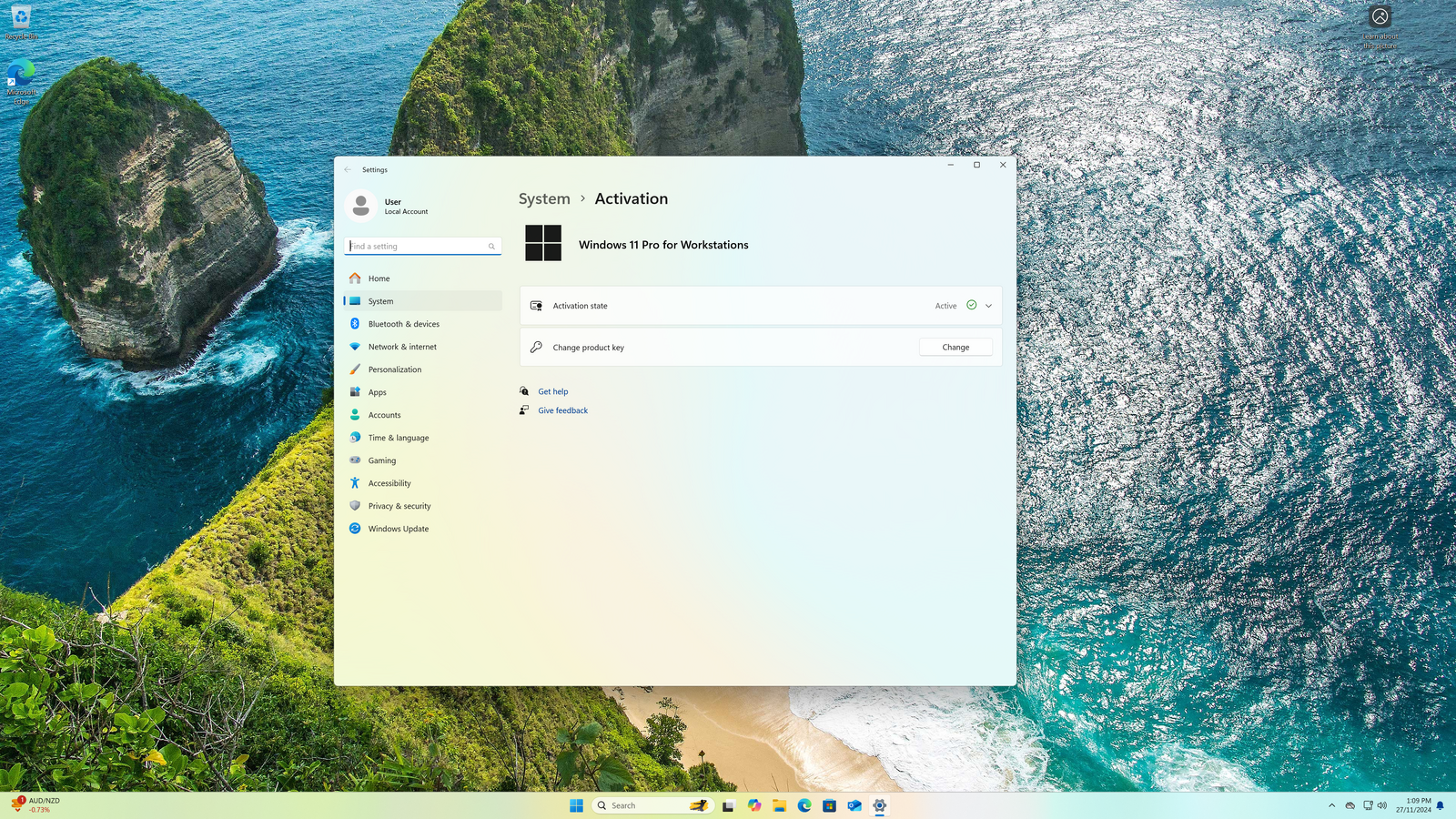The image size is (1456, 819).
Task: Select System in the sidebar
Action: (x=423, y=301)
